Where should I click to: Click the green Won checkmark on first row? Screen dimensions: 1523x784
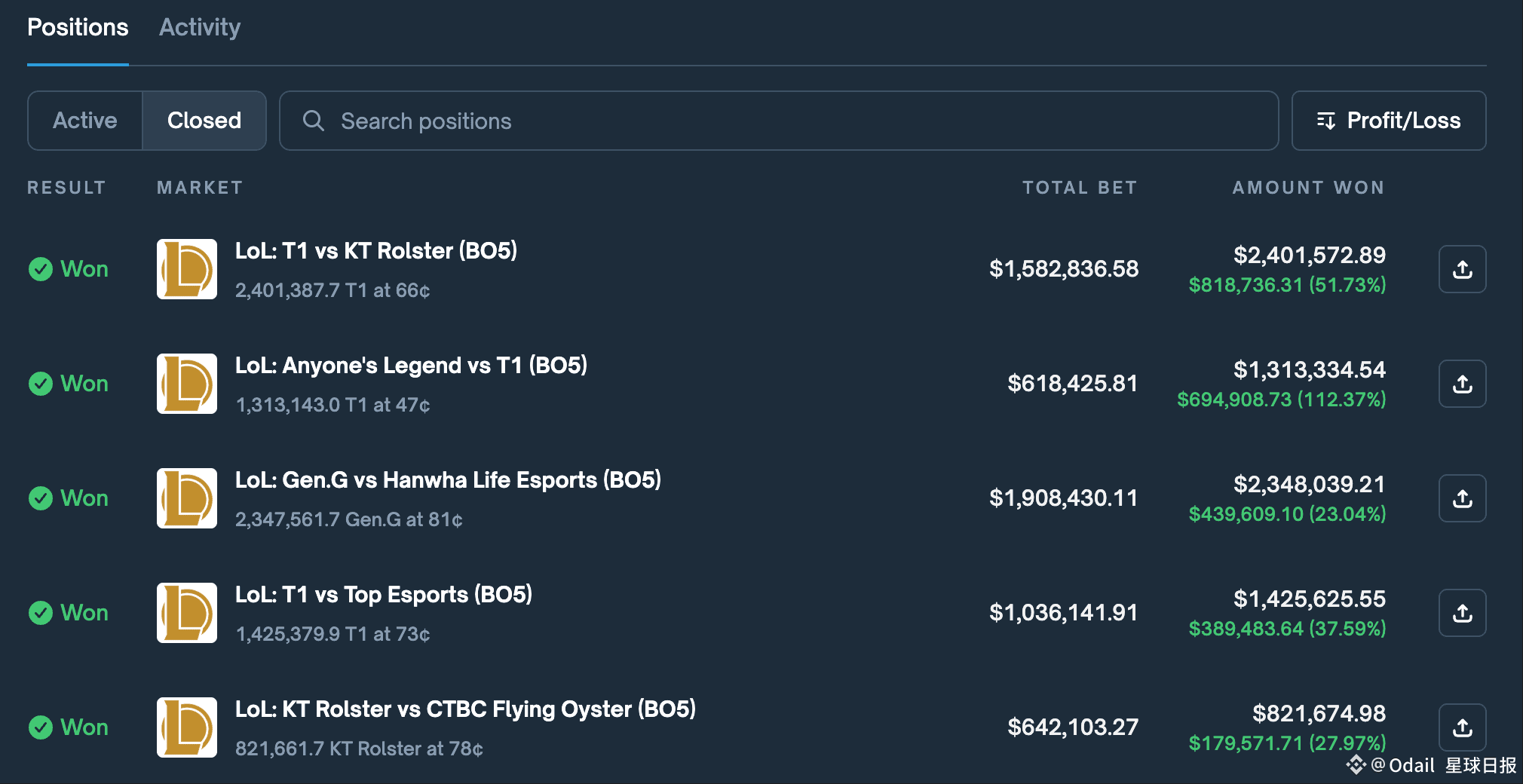pos(41,269)
